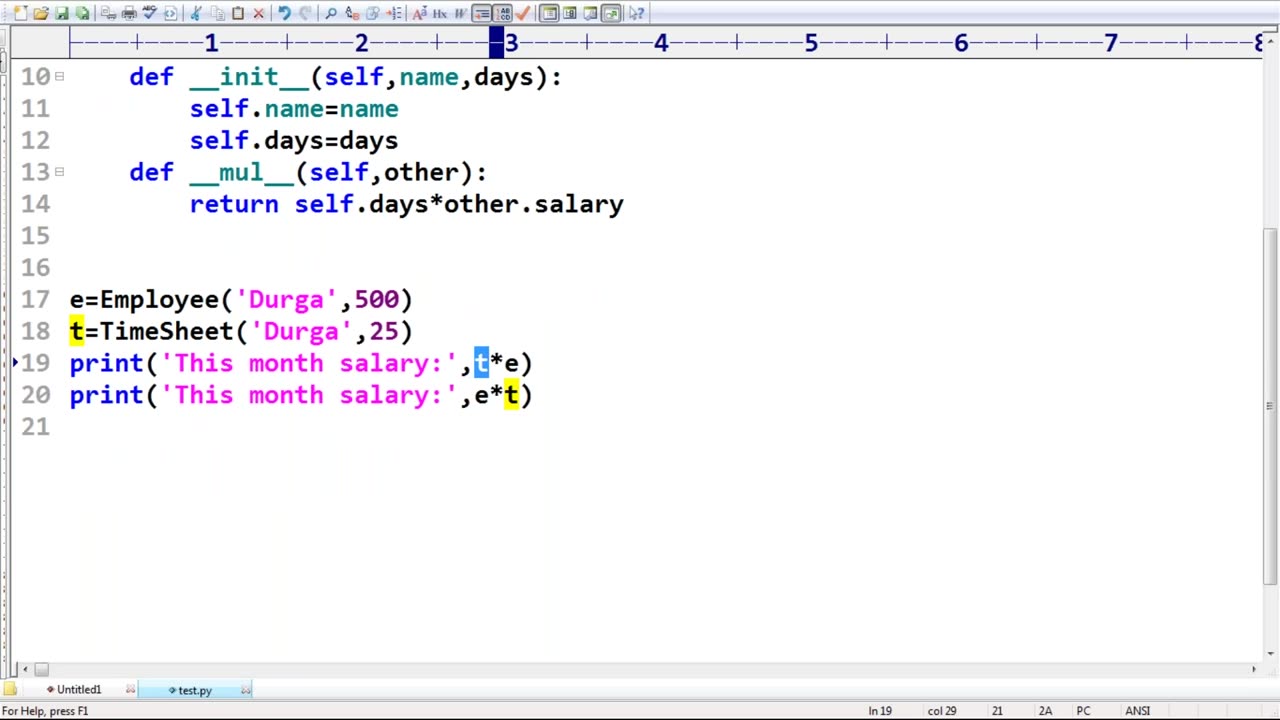Screen dimensions: 1280x720
Task: Toggle the document selector button
Action: [x=611, y=13]
